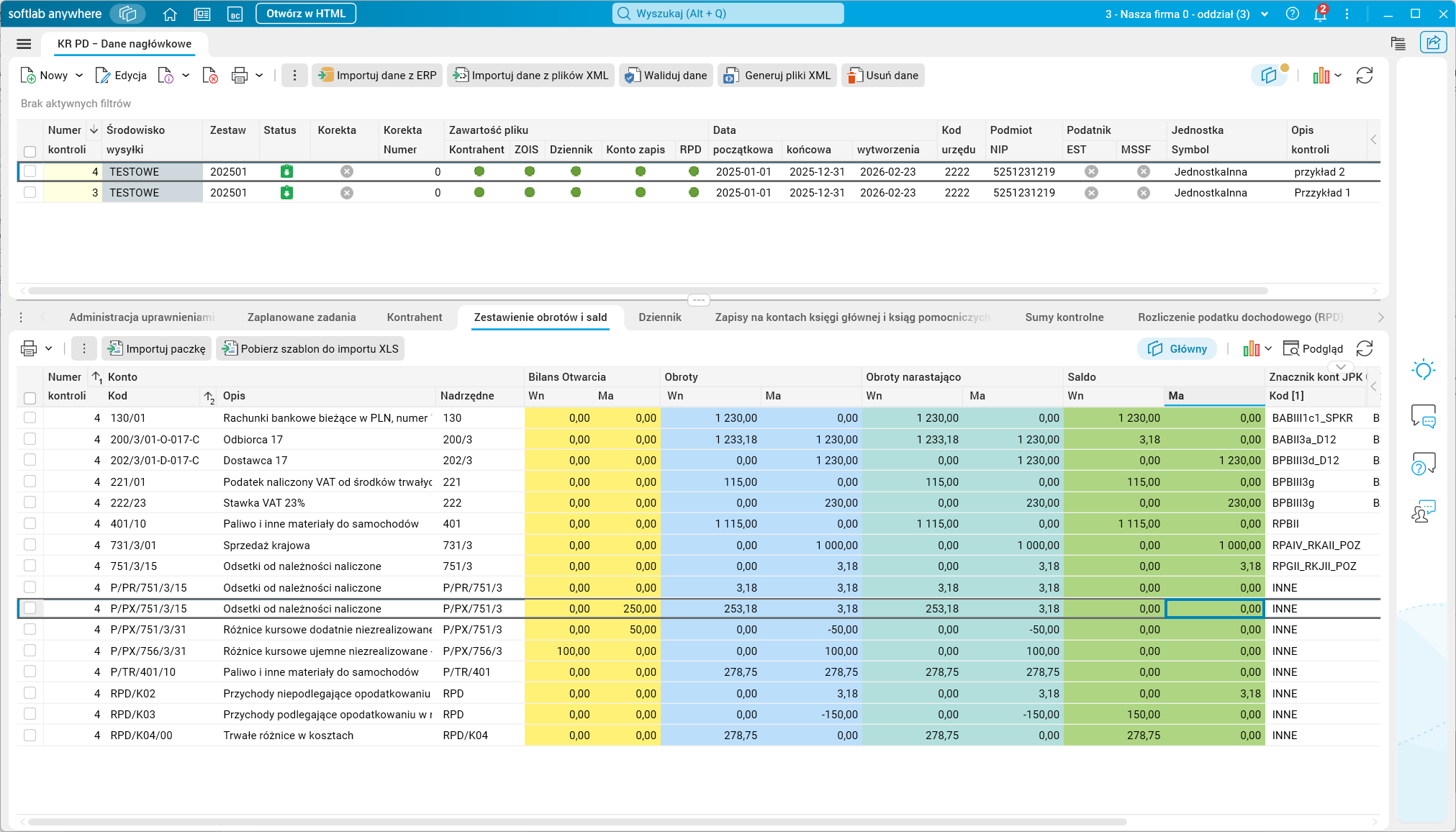Click the chart icon in lower toolbar

pyautogui.click(x=1252, y=349)
